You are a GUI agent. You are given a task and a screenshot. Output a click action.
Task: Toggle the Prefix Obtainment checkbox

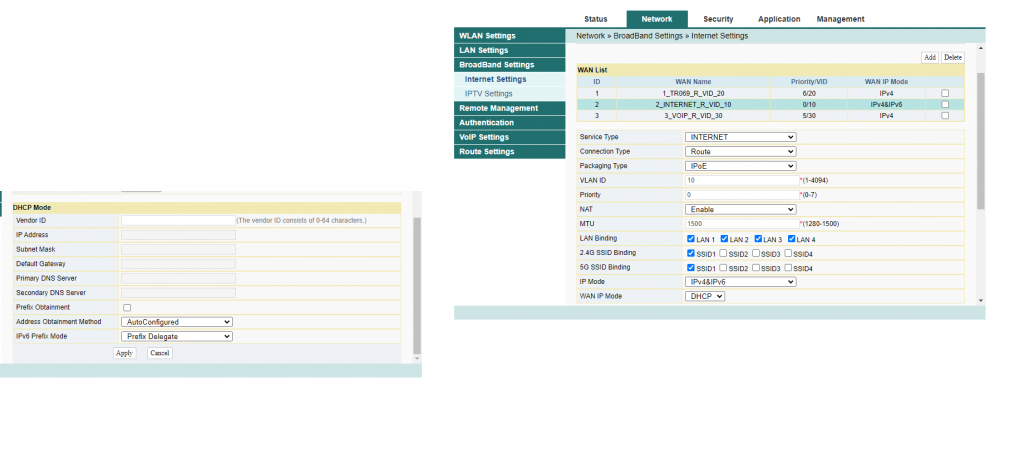[x=126, y=307]
